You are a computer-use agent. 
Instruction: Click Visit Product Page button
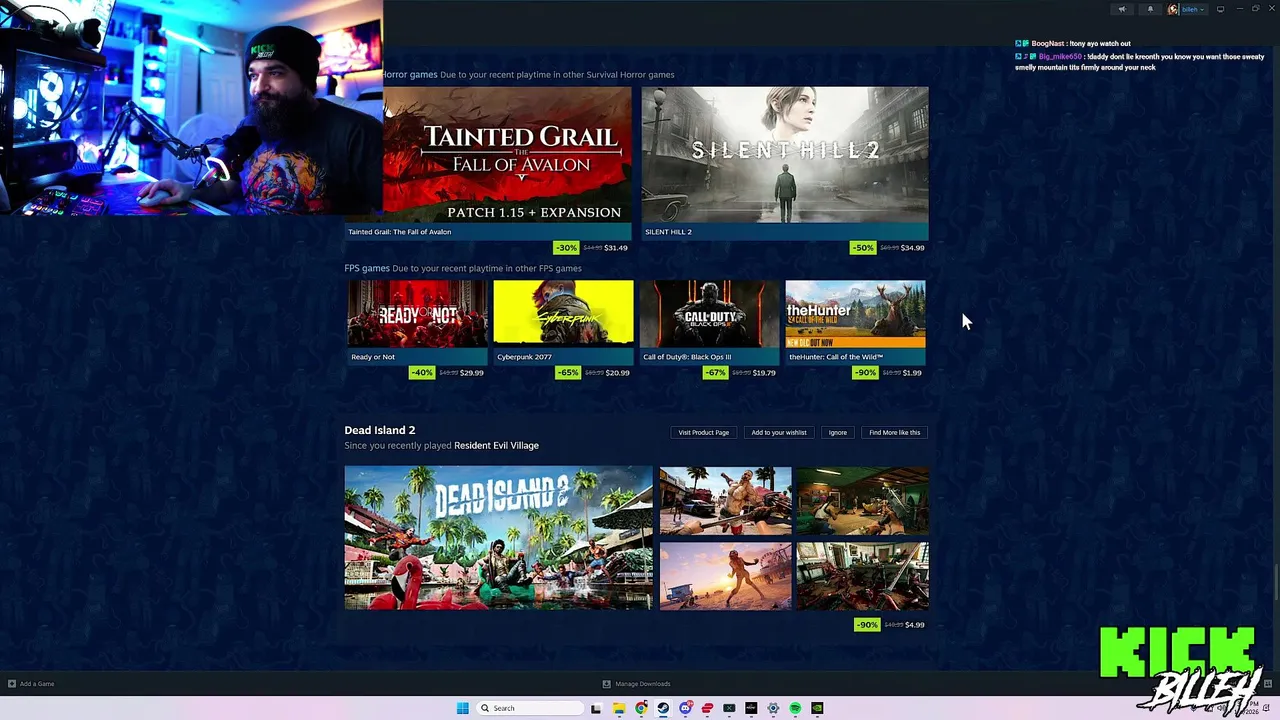[703, 433]
